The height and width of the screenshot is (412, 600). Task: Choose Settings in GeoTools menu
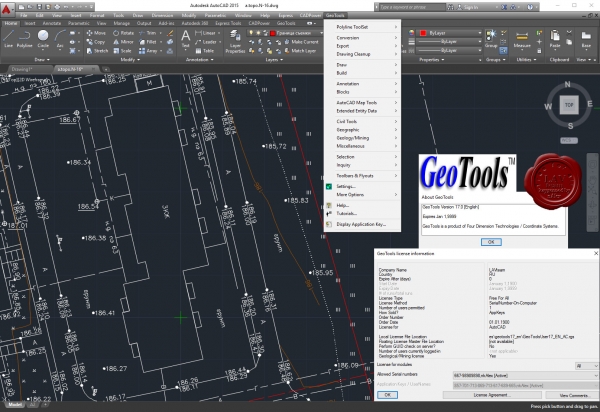[362, 187]
